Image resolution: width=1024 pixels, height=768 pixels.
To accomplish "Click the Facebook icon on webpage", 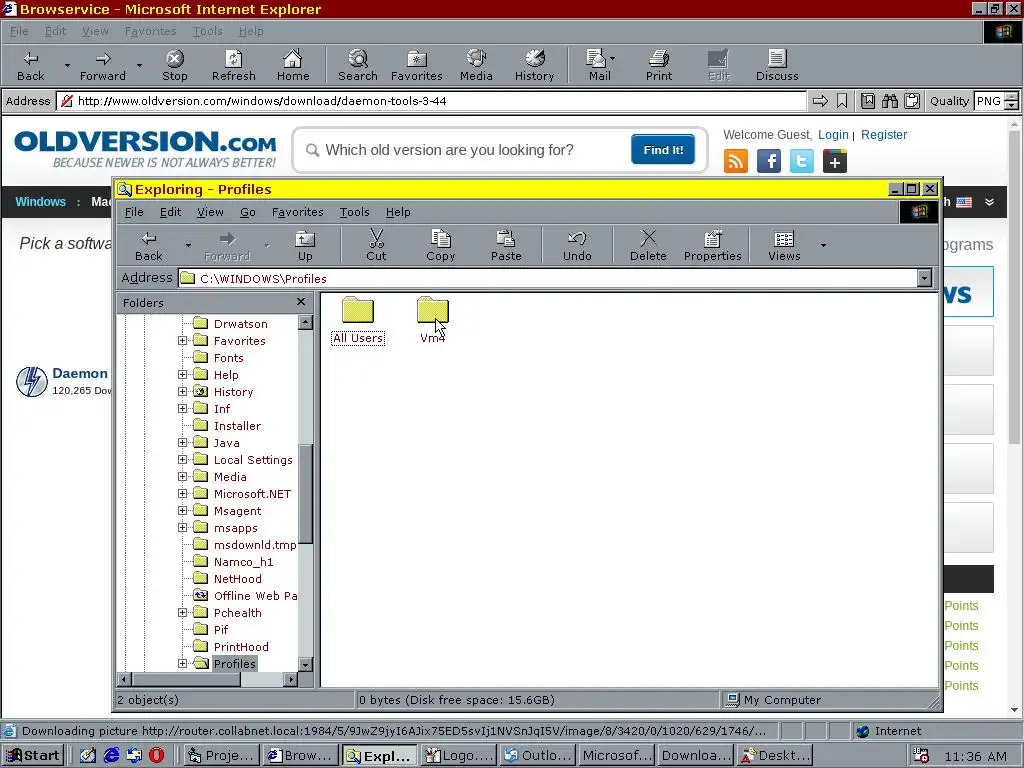I will 769,161.
